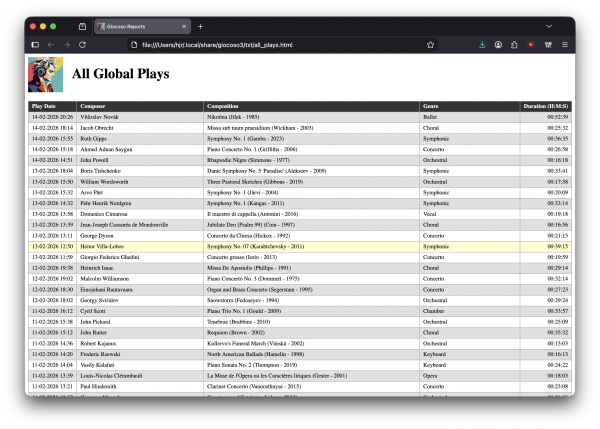The width and height of the screenshot is (600, 429).
Task: Open the hamburger application menu
Action: [x=565, y=45]
